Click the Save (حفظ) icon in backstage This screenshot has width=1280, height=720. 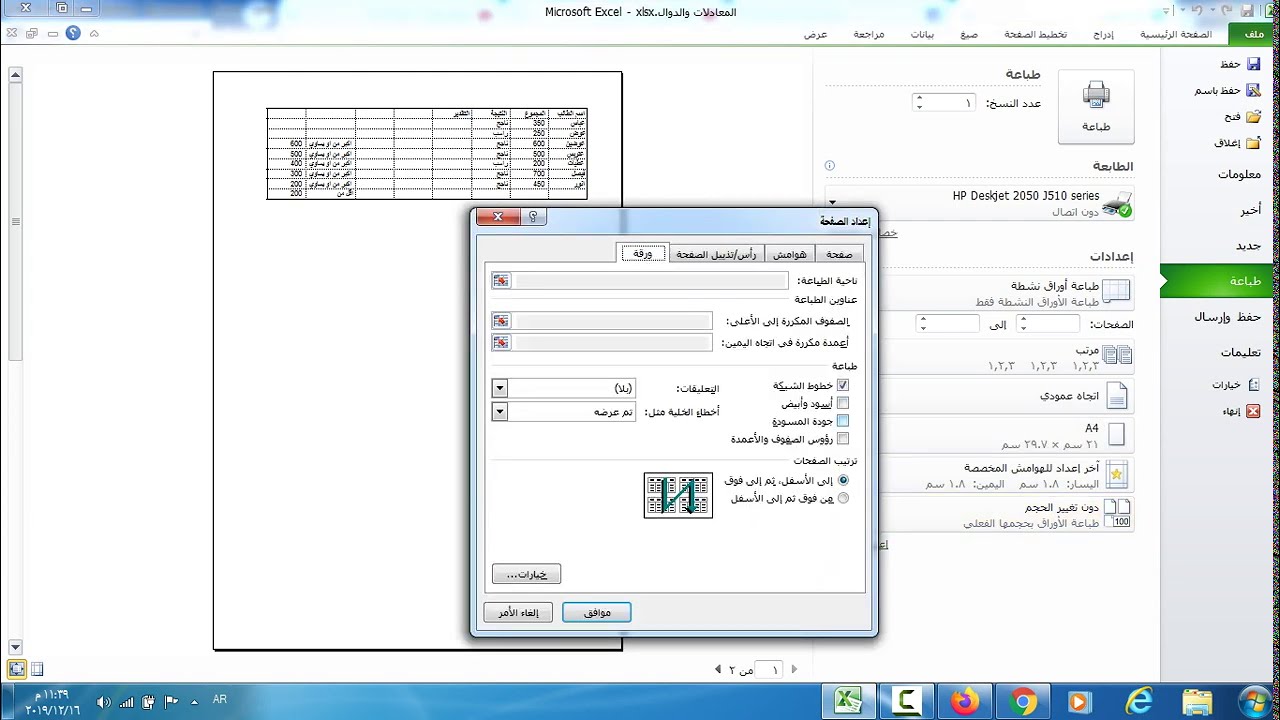click(x=1253, y=64)
